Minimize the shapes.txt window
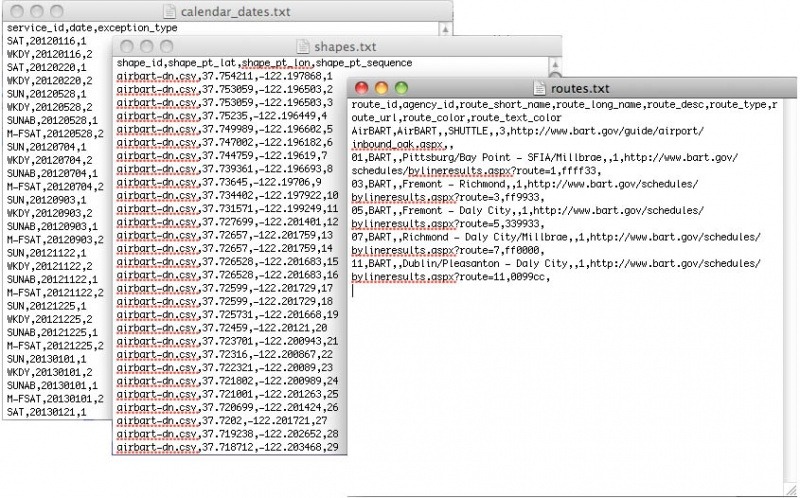 coord(146,47)
